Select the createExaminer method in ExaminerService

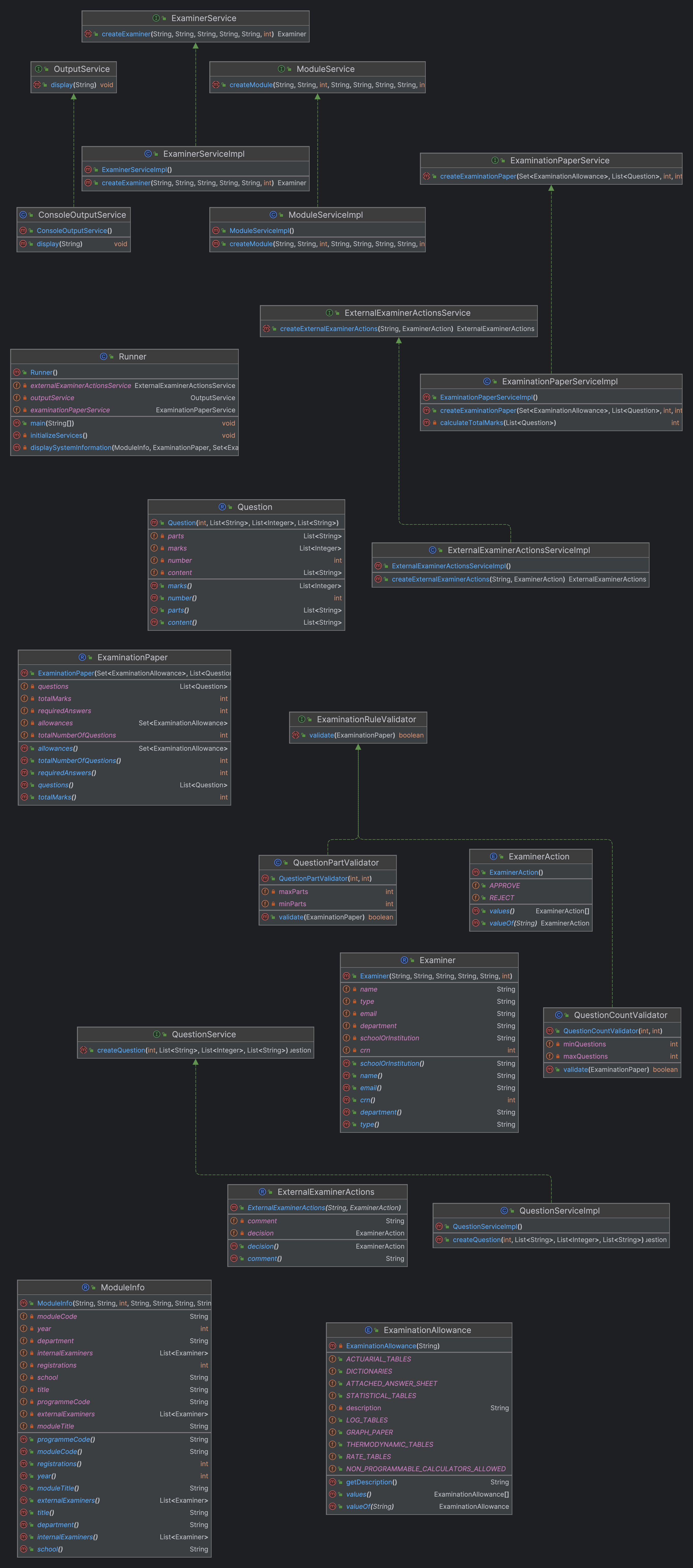(x=126, y=34)
